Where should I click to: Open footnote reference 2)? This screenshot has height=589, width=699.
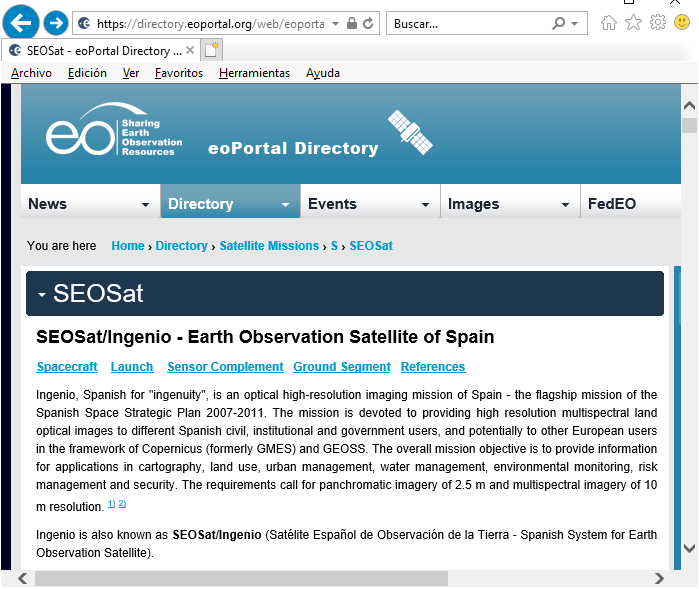[x=122, y=504]
